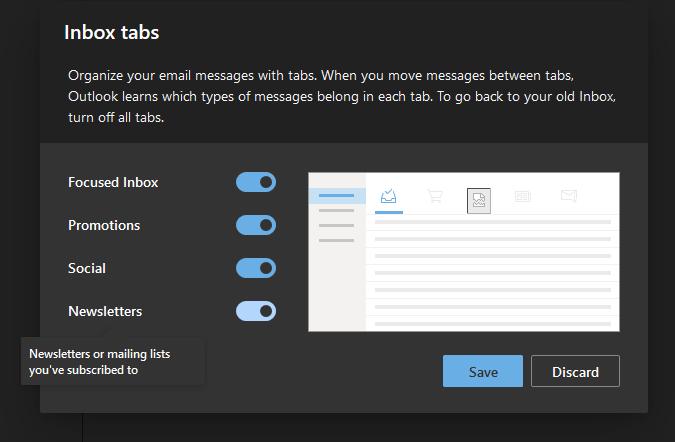Click the Promotions label text

pos(104,225)
